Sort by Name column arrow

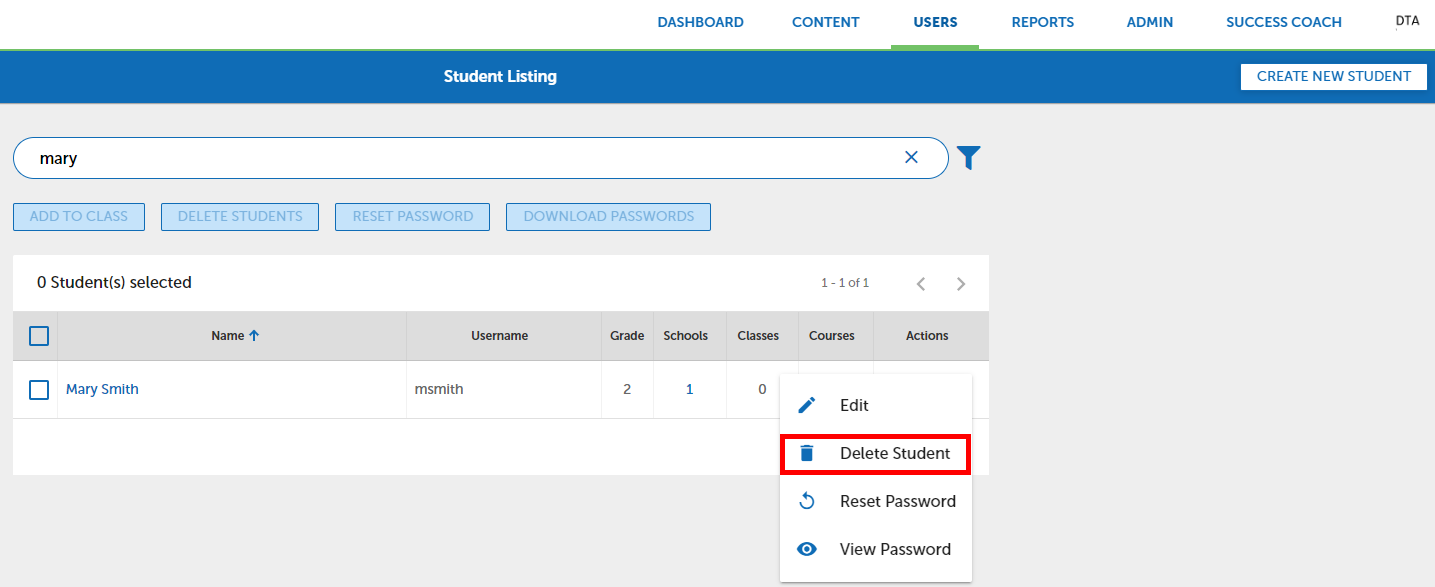tap(254, 336)
